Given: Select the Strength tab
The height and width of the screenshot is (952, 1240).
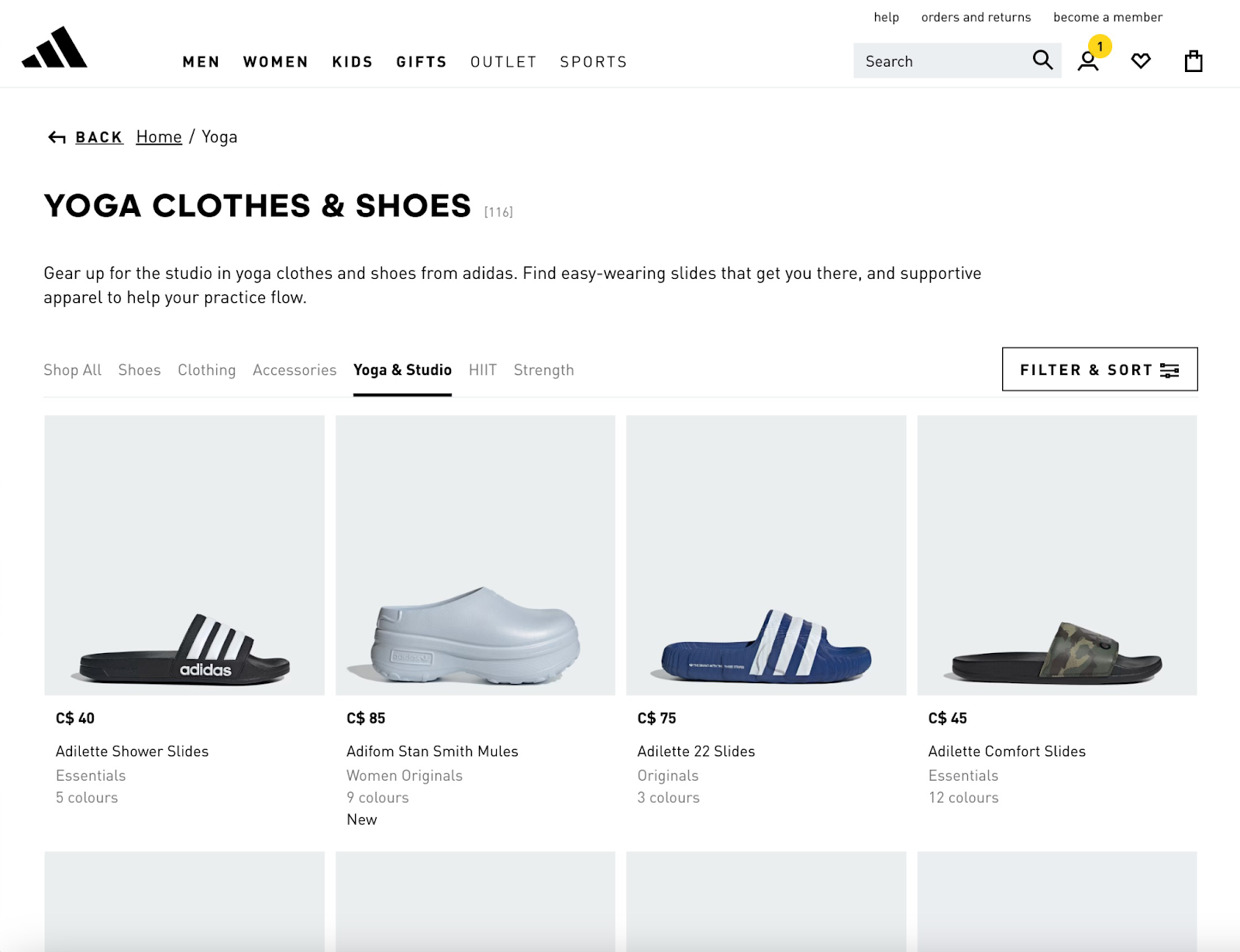Looking at the screenshot, I should click(544, 370).
